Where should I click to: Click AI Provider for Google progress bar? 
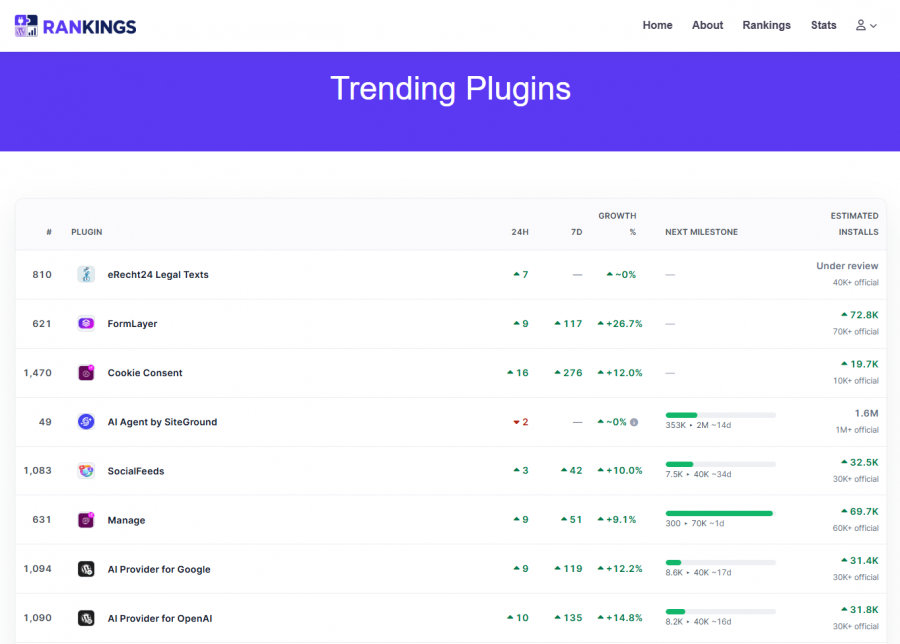[x=720, y=562]
